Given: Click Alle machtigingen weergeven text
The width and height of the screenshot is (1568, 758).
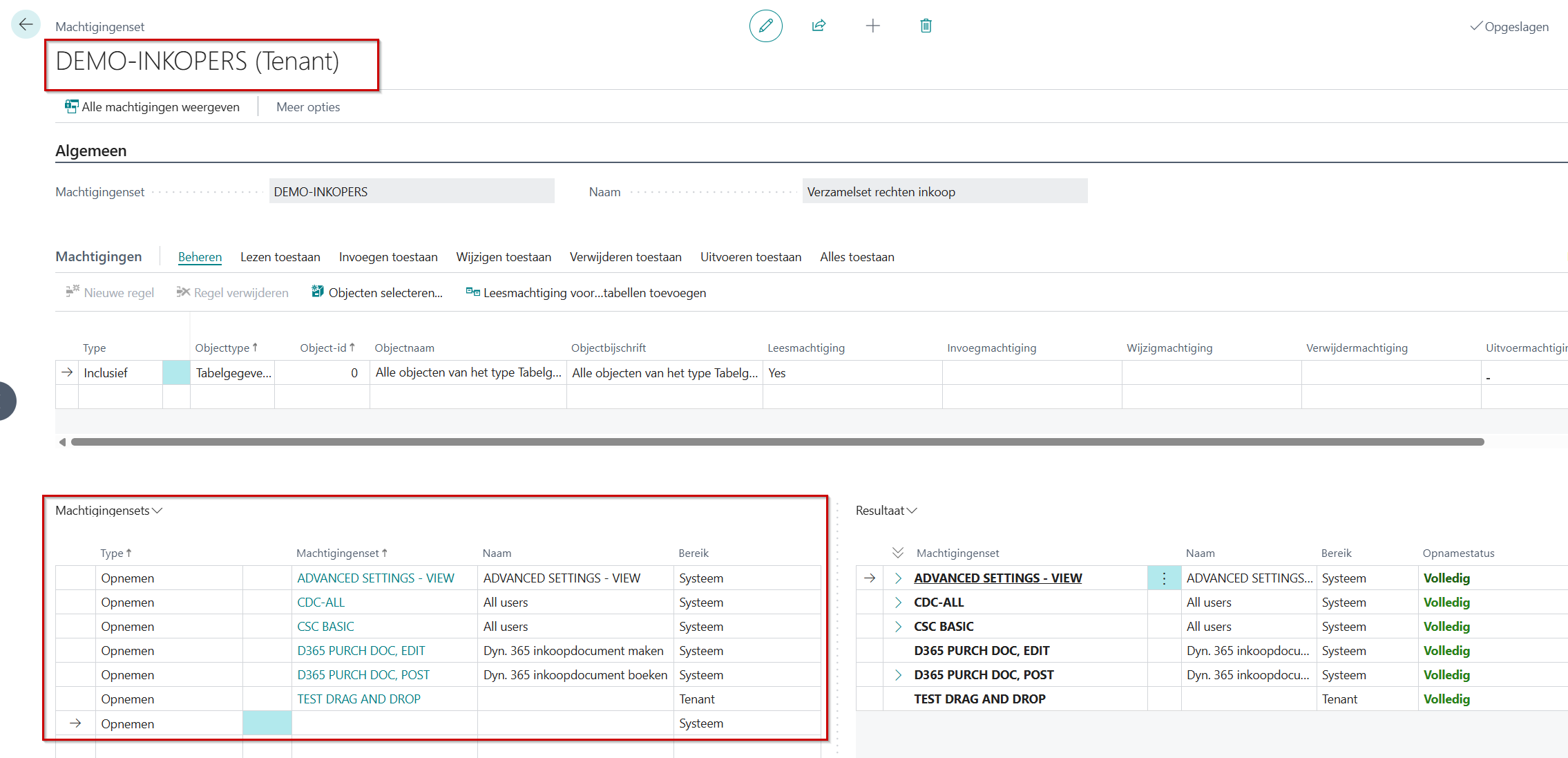Looking at the screenshot, I should point(161,107).
